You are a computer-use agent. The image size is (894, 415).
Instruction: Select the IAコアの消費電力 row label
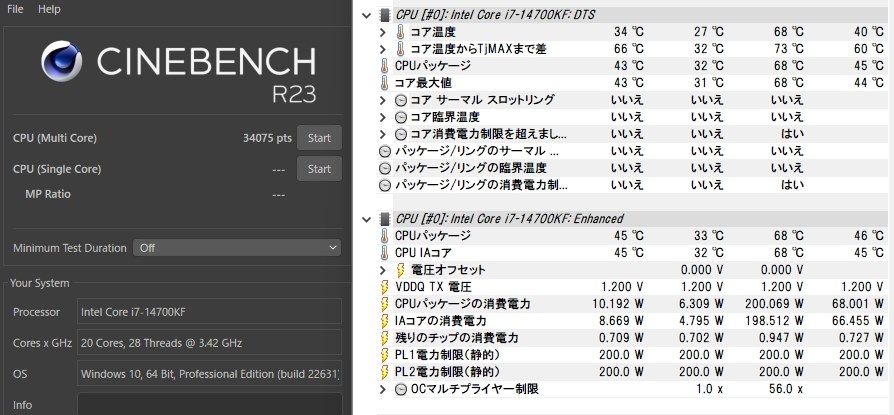[441, 321]
